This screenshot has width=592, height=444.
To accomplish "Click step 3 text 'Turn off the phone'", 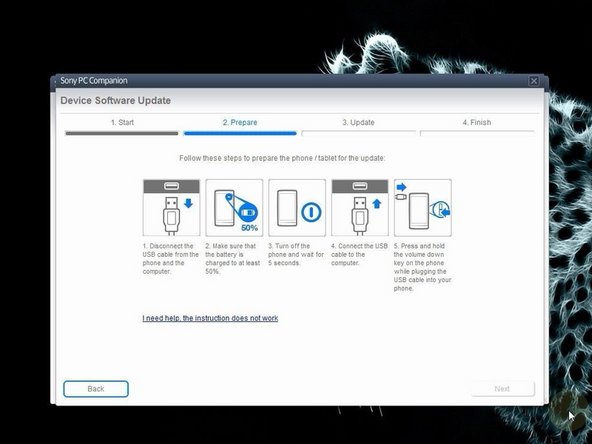I will point(296,254).
